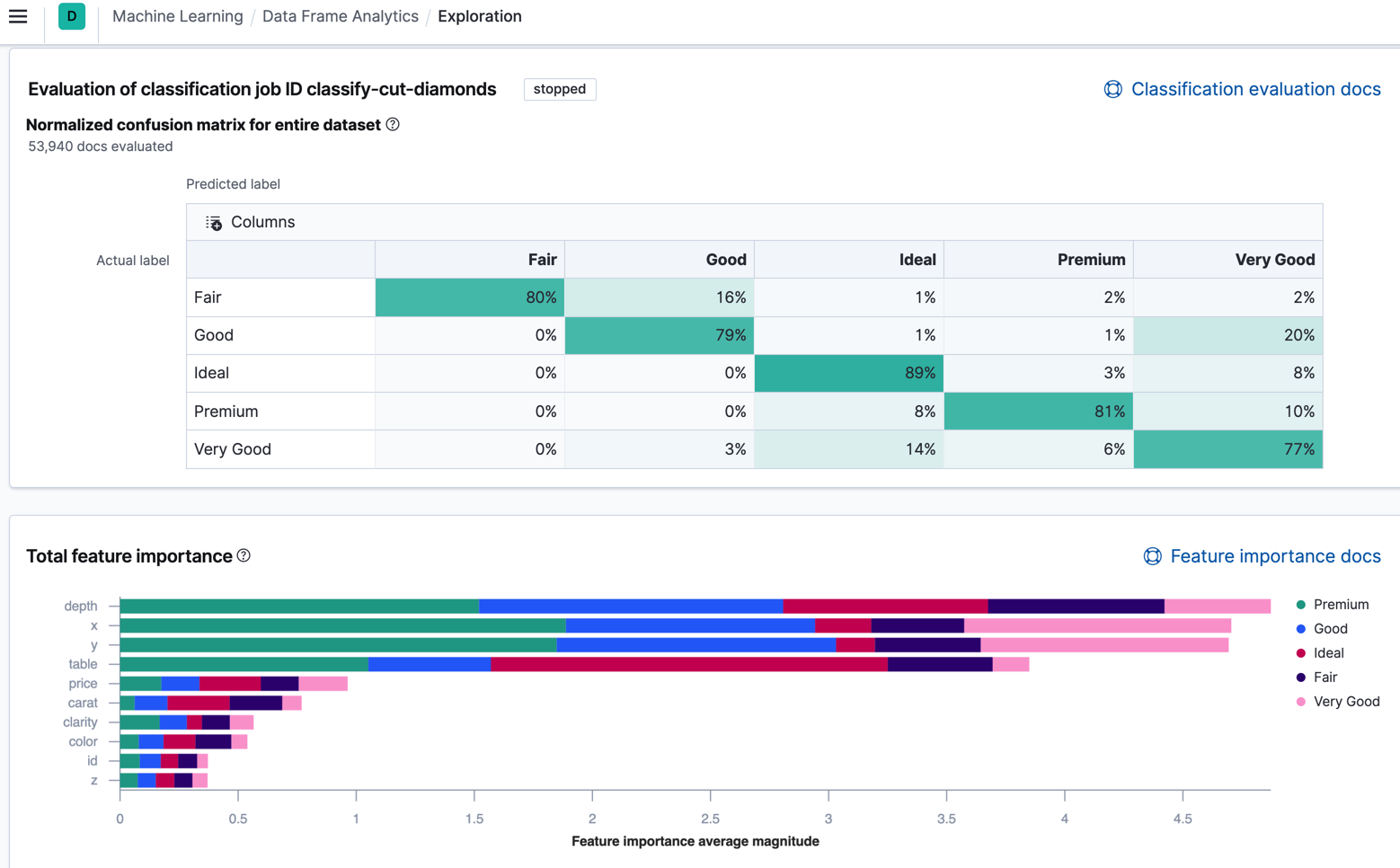Click the green D space avatar
The width and height of the screenshot is (1400, 868).
[x=72, y=17]
